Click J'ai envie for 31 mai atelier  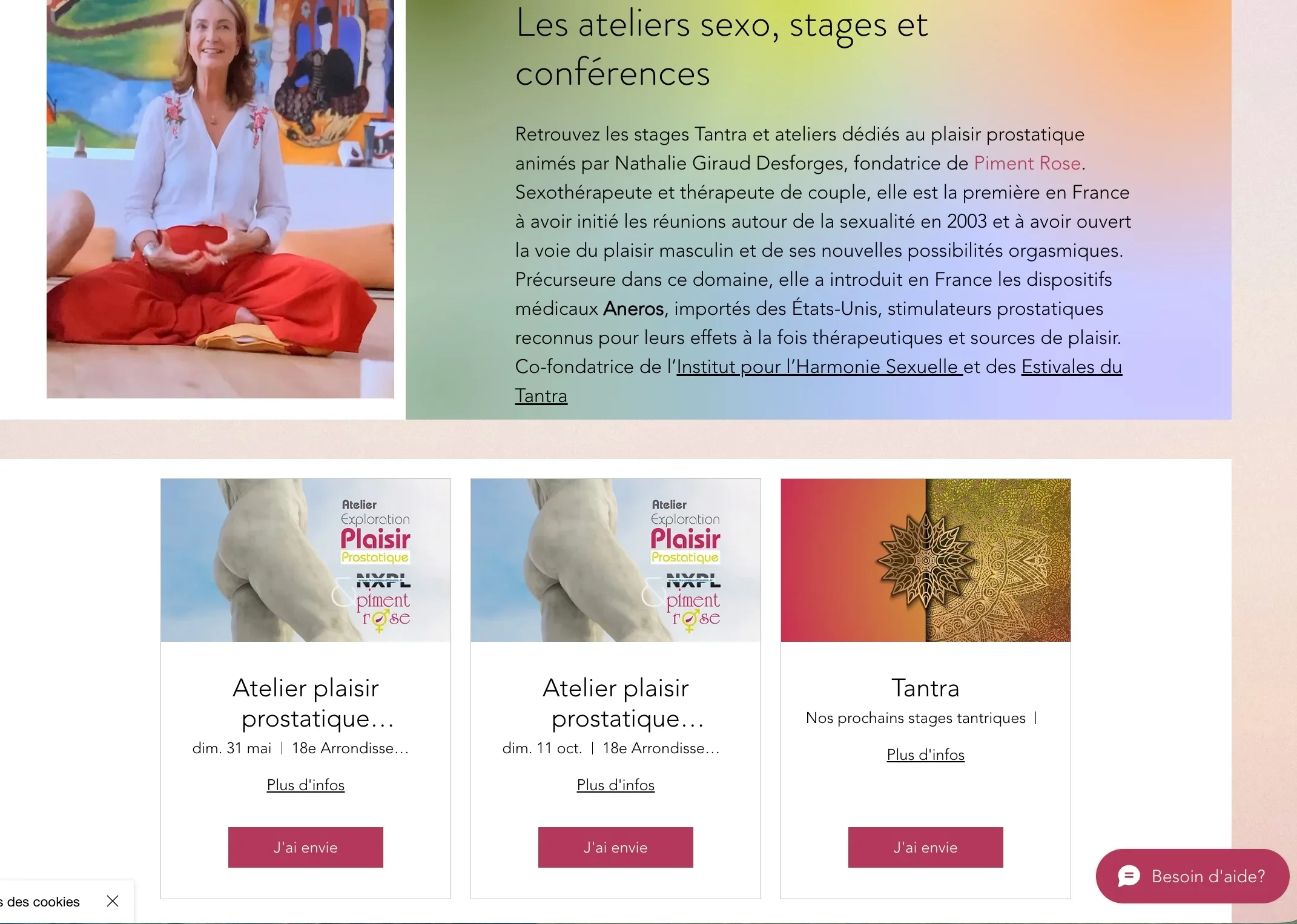(x=306, y=847)
